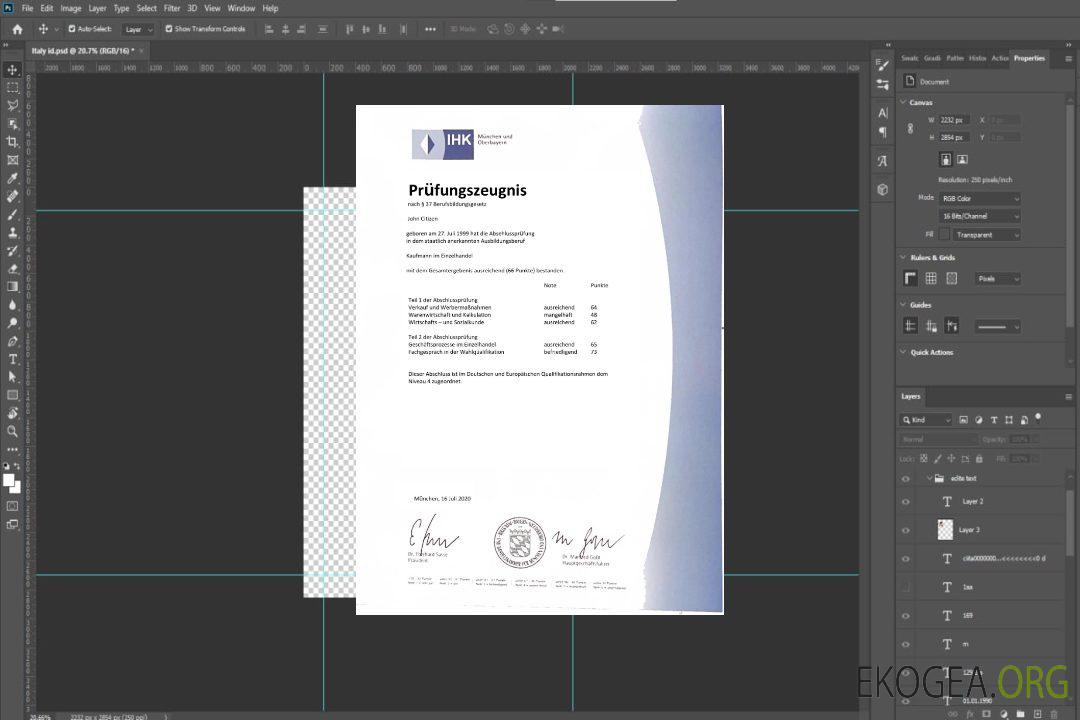Collapse the Canvas section
Image resolution: width=1080 pixels, height=720 pixels.
click(x=903, y=103)
